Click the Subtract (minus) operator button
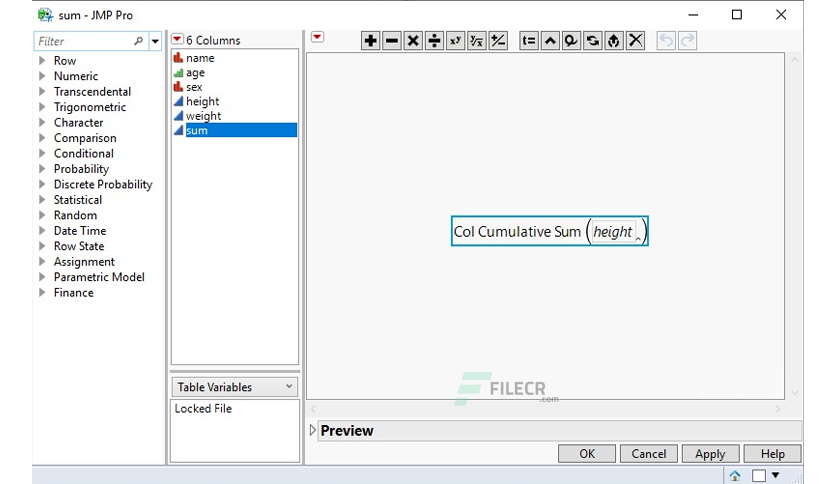Screen dimensions: 836x484 (392, 41)
